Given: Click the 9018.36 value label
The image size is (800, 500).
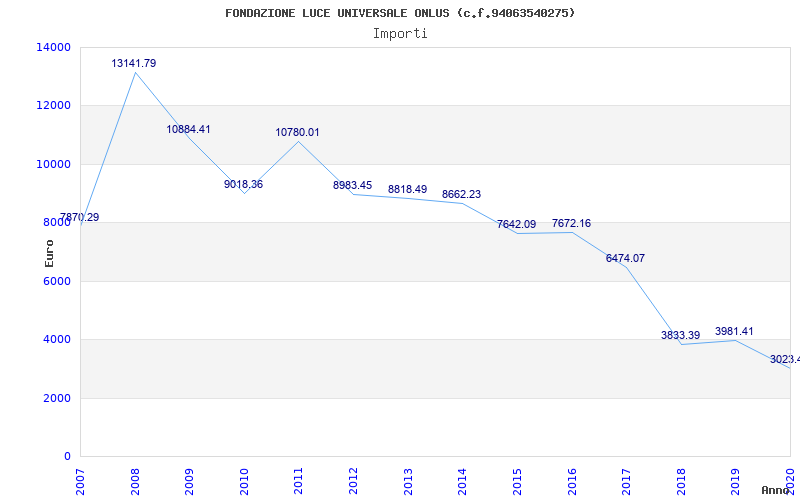Looking at the screenshot, I should [243, 185].
